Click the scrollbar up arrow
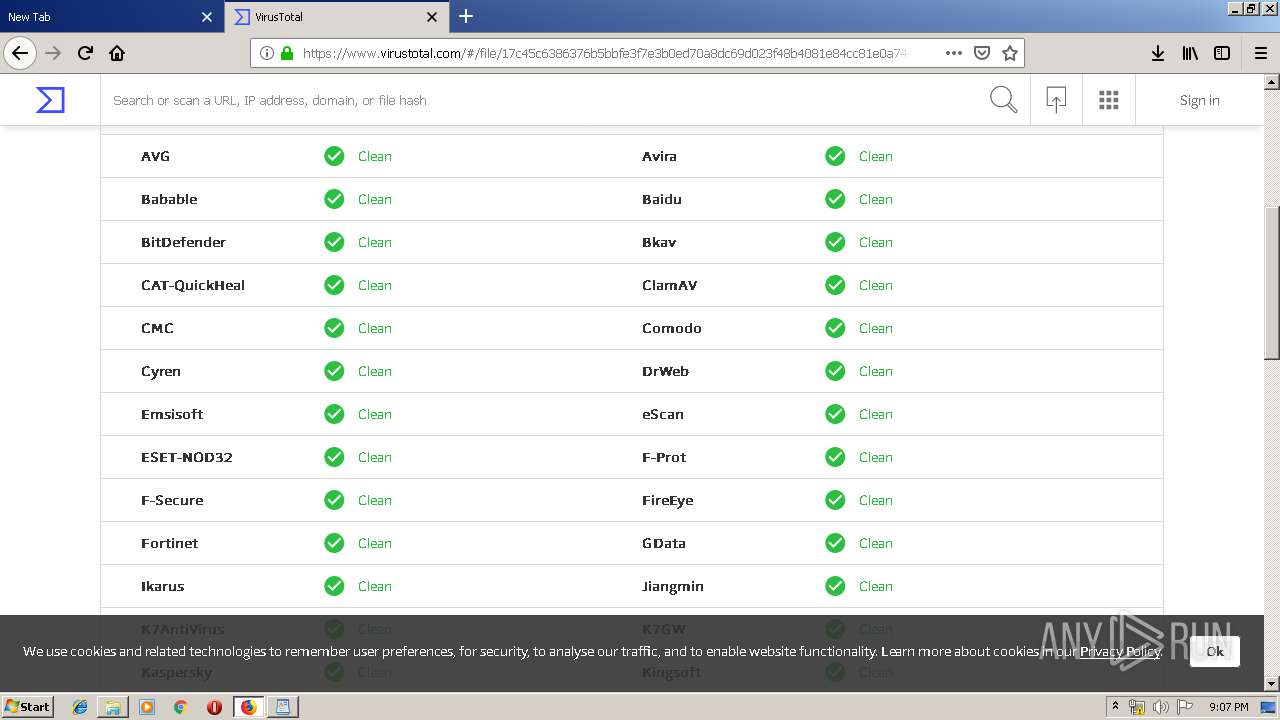 point(1272,81)
